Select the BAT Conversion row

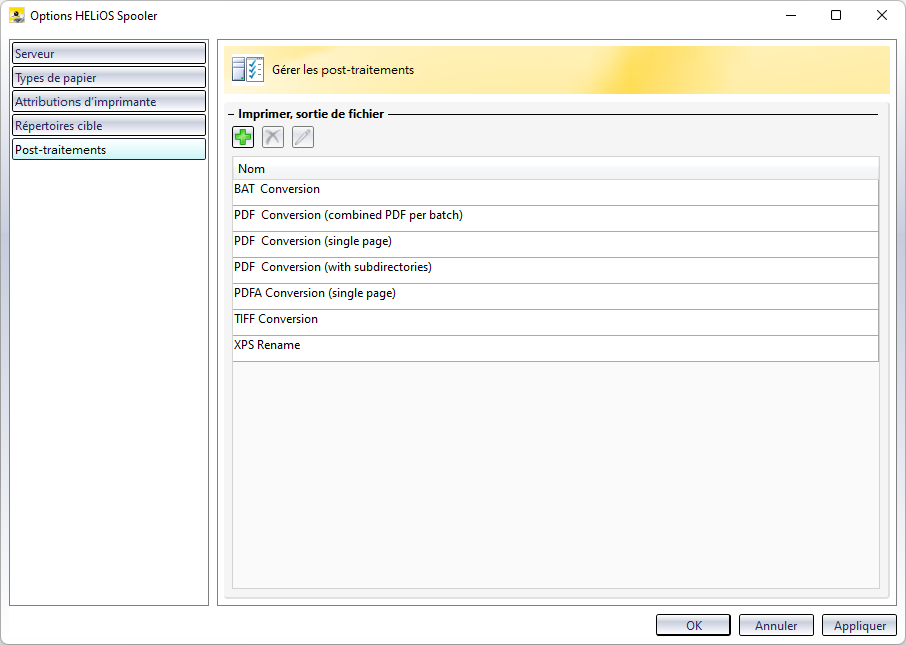tap(555, 192)
